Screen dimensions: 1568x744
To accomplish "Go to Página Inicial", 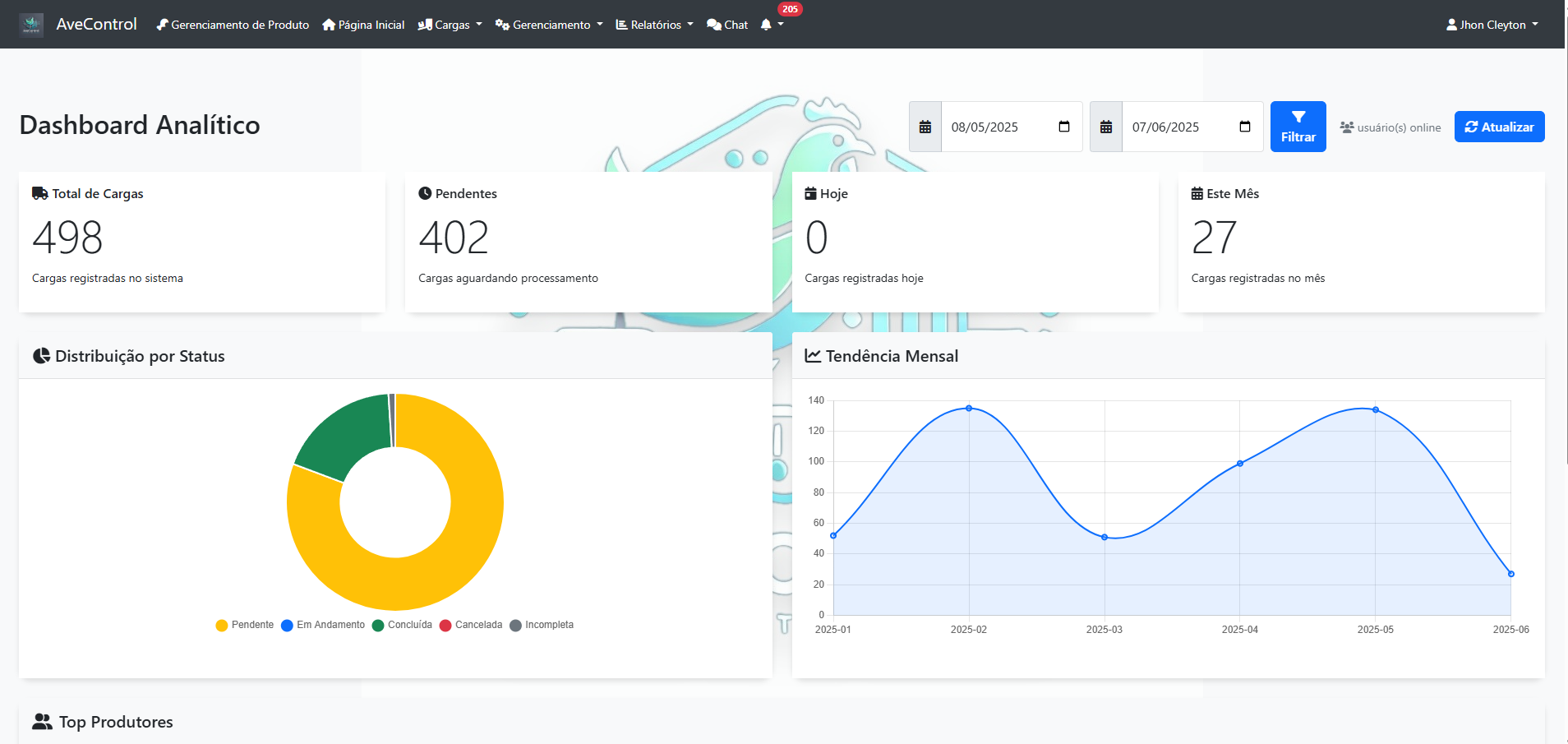I will pyautogui.click(x=363, y=25).
